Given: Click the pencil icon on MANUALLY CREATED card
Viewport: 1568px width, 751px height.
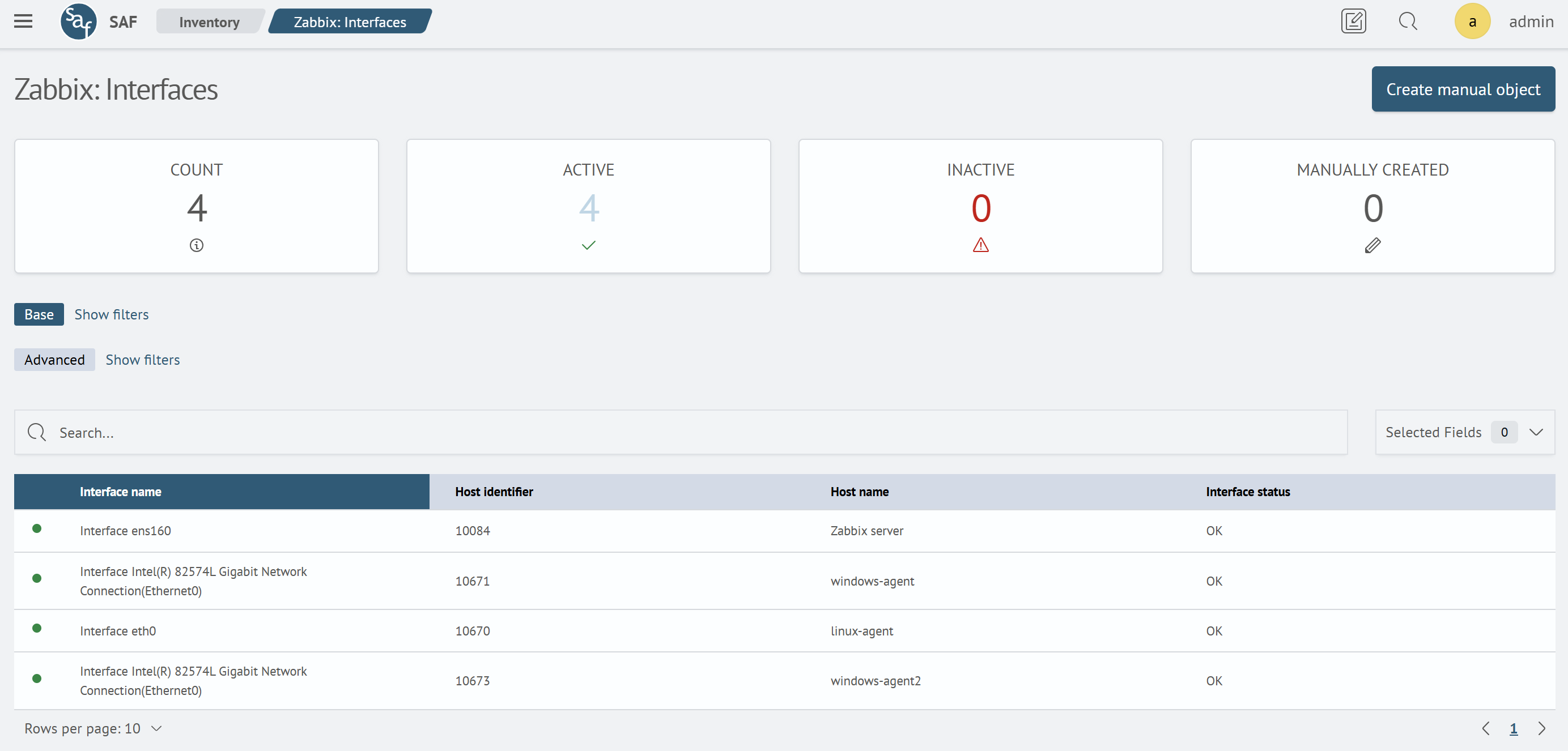Looking at the screenshot, I should (1372, 245).
